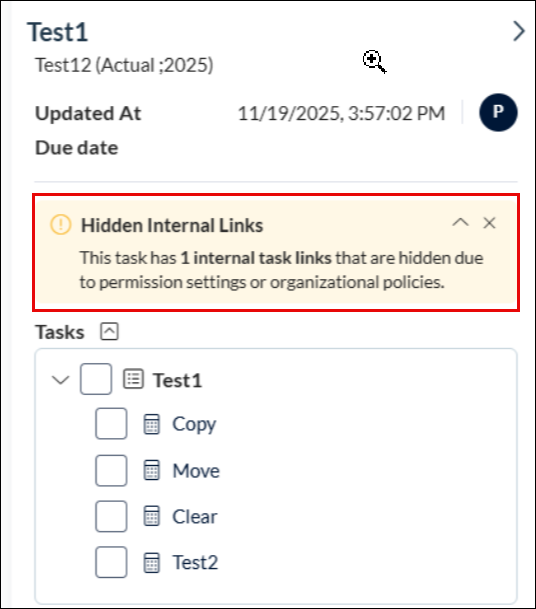
Task: Collapse the Test1 tree node
Action: pyautogui.click(x=61, y=379)
